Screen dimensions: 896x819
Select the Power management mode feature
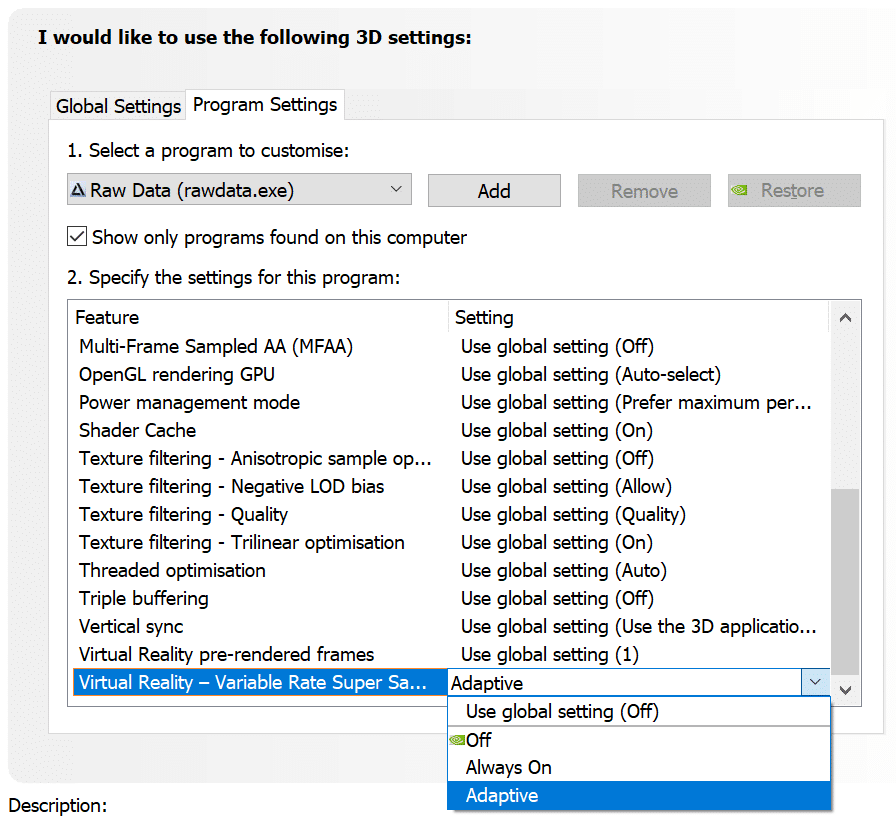point(189,402)
